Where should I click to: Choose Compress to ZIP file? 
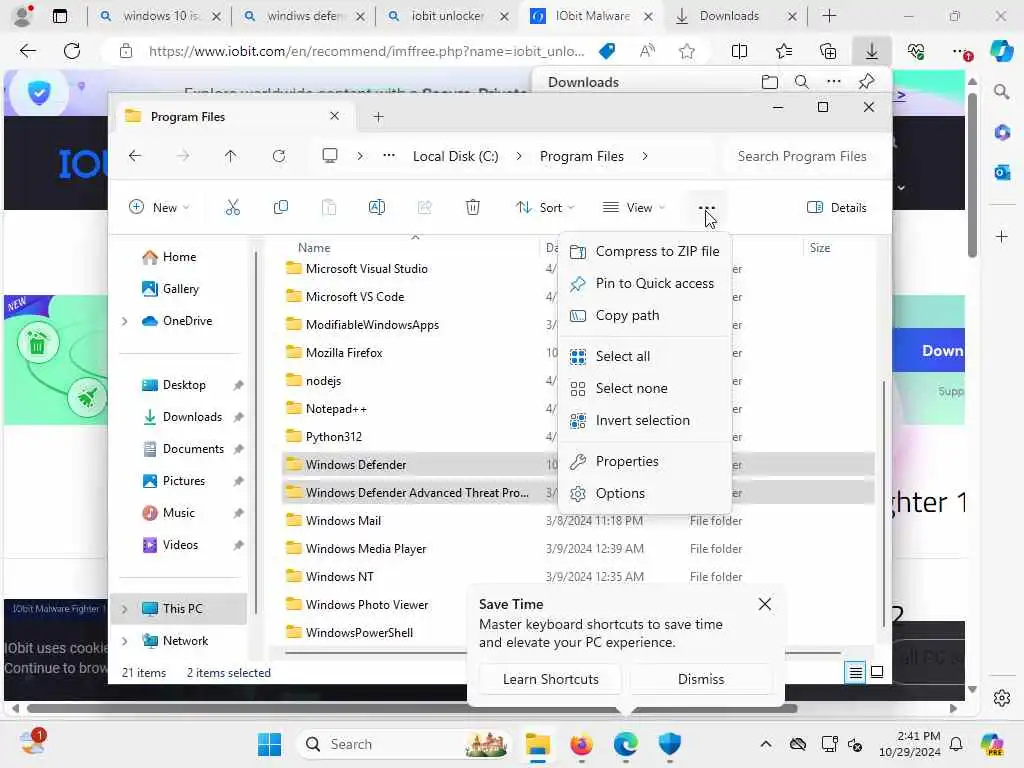645,251
